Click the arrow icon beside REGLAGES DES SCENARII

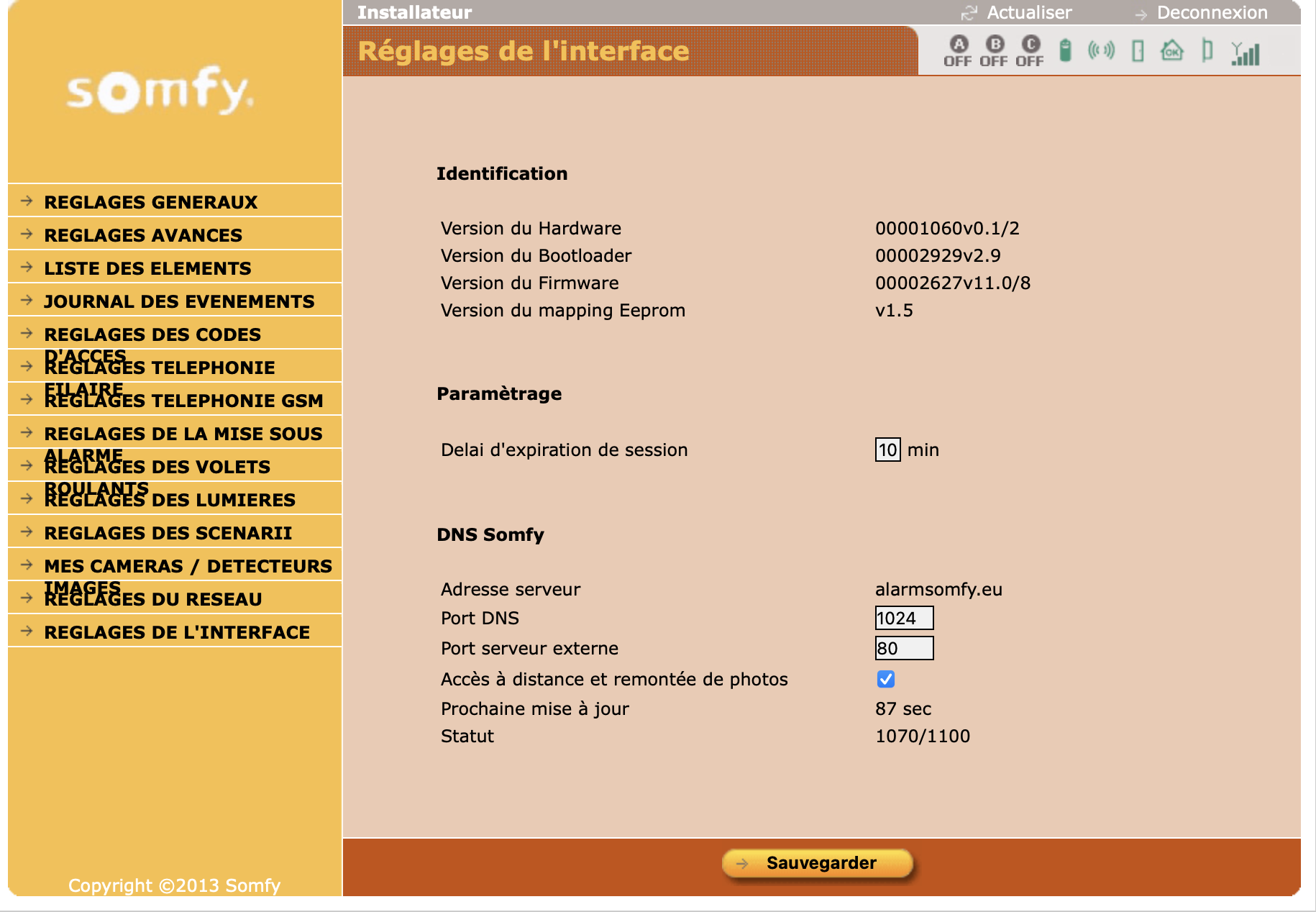coord(27,532)
